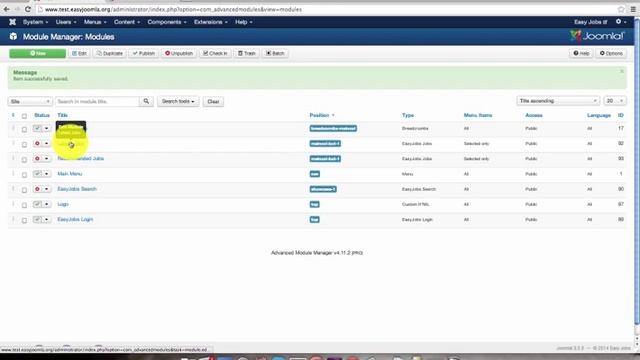Open the user settings gear dropdown
This screenshot has width=640, height=360.
[x=621, y=22]
